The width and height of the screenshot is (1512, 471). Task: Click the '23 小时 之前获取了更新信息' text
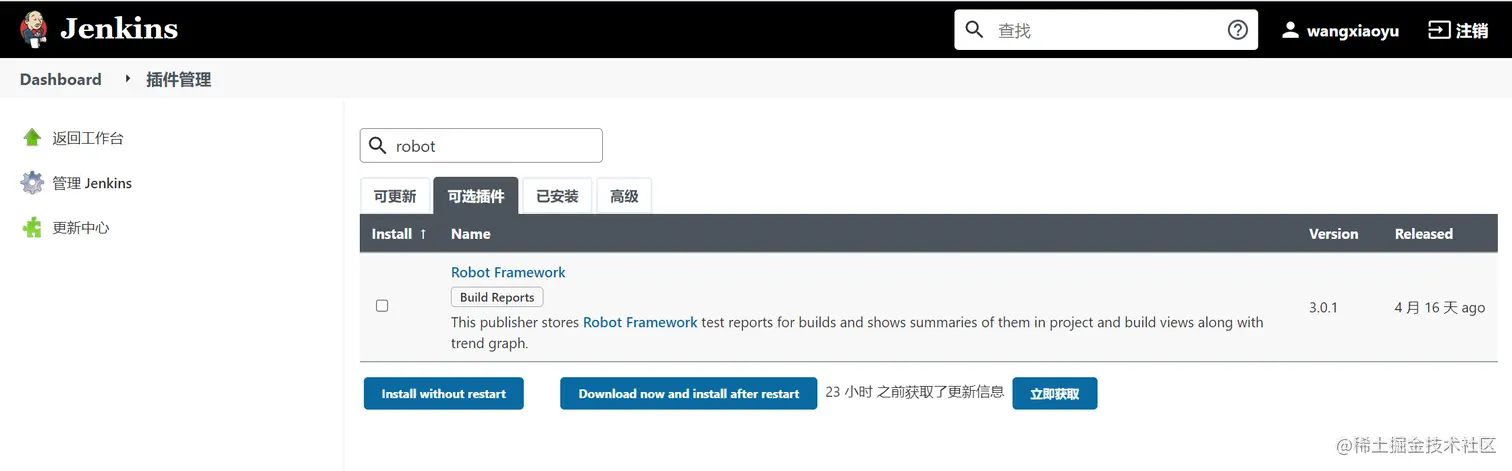pyautogui.click(x=915, y=392)
